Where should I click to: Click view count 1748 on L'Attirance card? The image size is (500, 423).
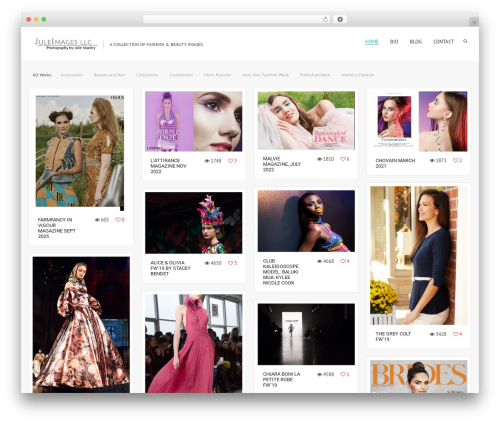point(216,161)
